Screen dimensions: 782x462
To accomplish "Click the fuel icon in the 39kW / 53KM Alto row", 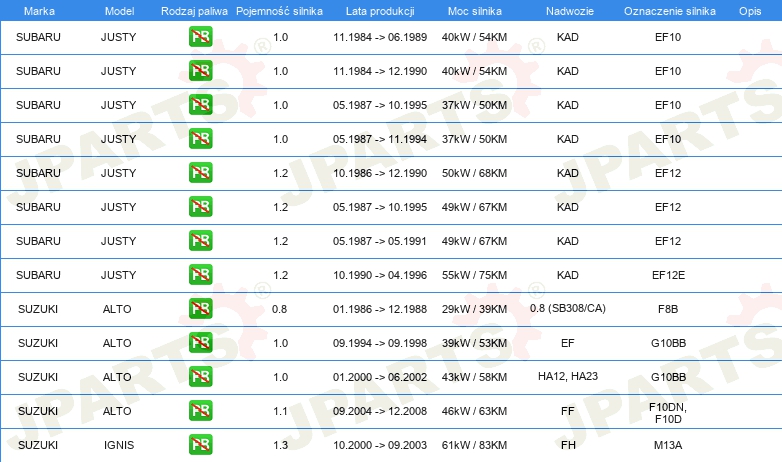I will coord(200,342).
